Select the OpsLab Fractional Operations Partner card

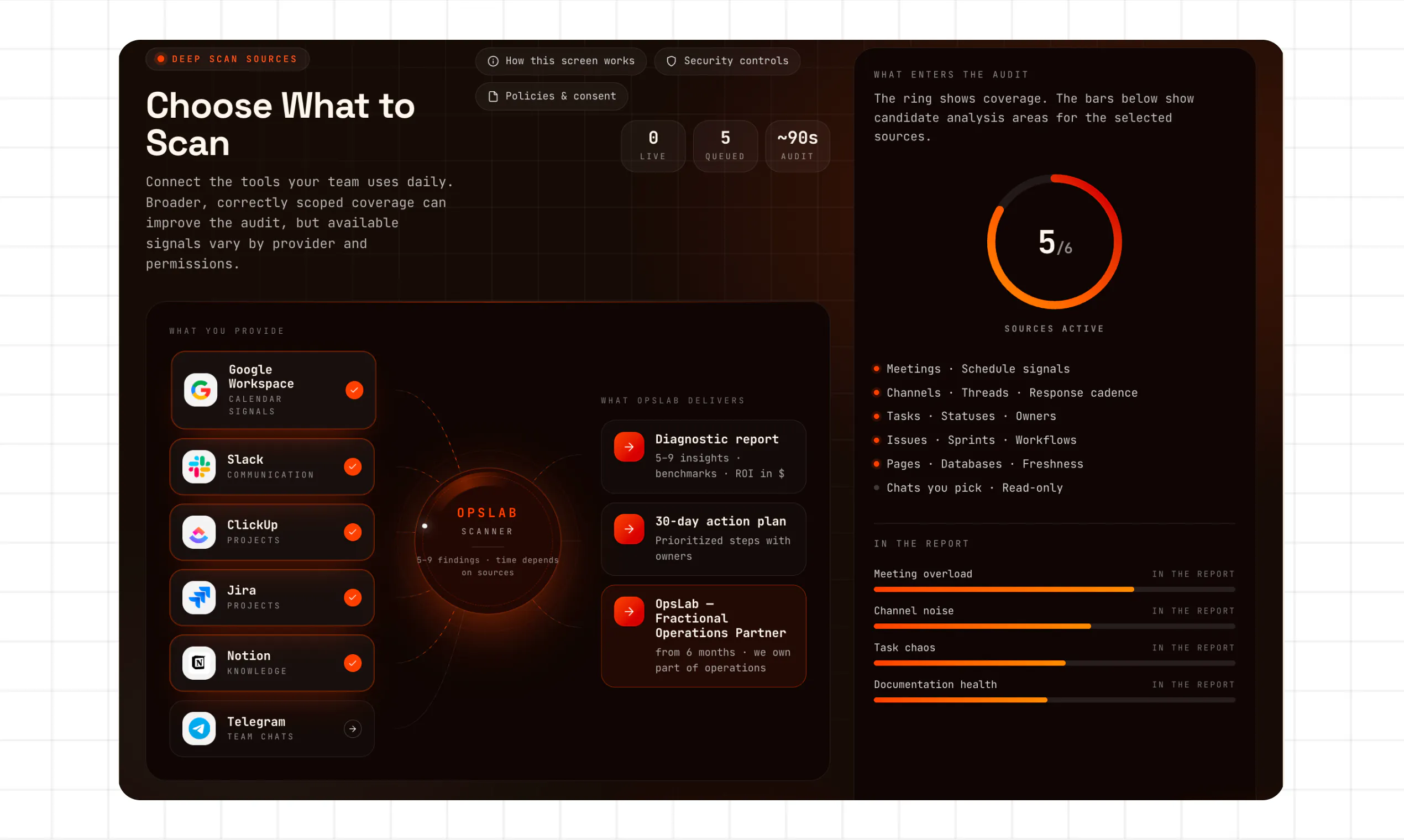pyautogui.click(x=704, y=636)
